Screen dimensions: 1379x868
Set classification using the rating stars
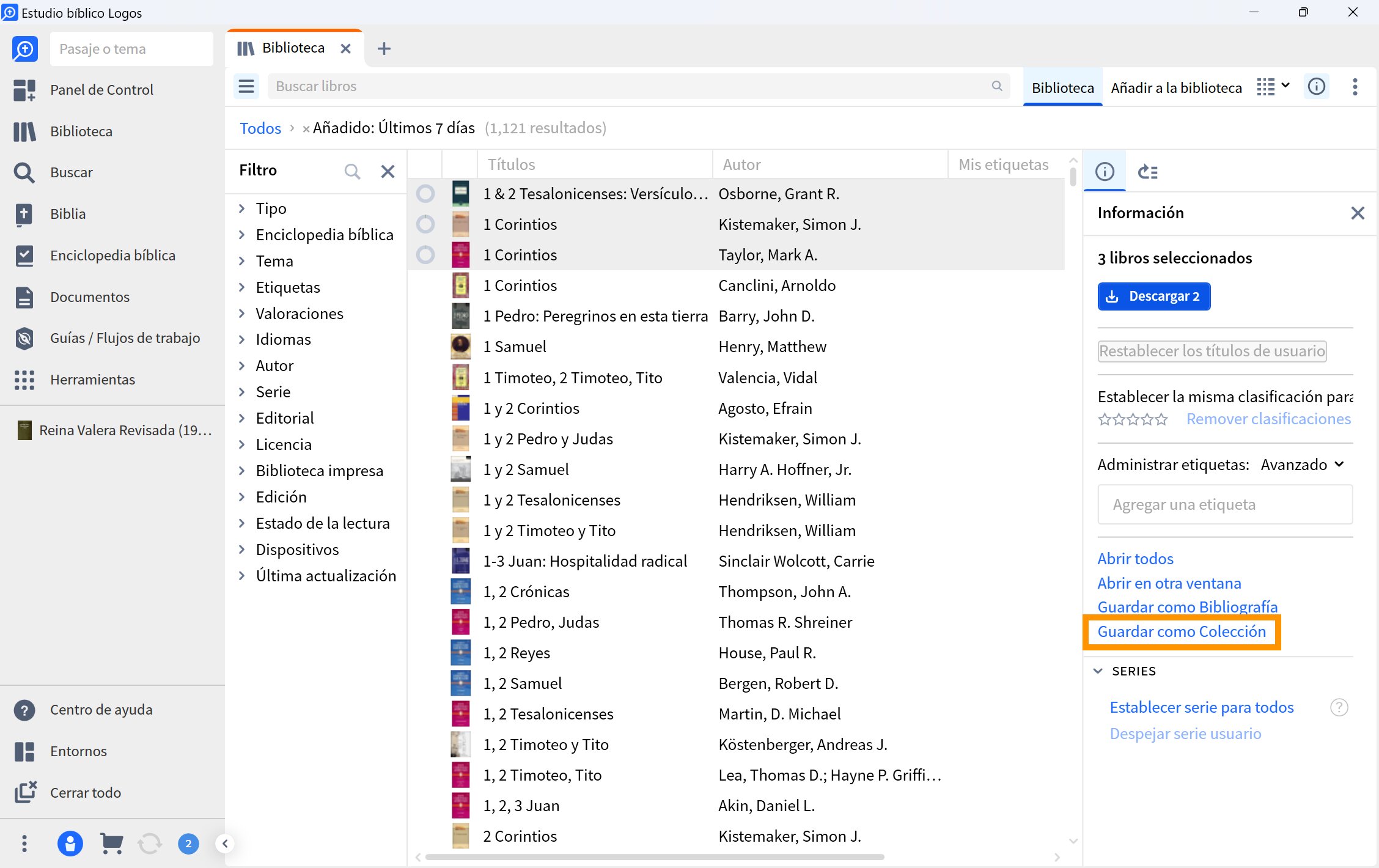click(1133, 419)
